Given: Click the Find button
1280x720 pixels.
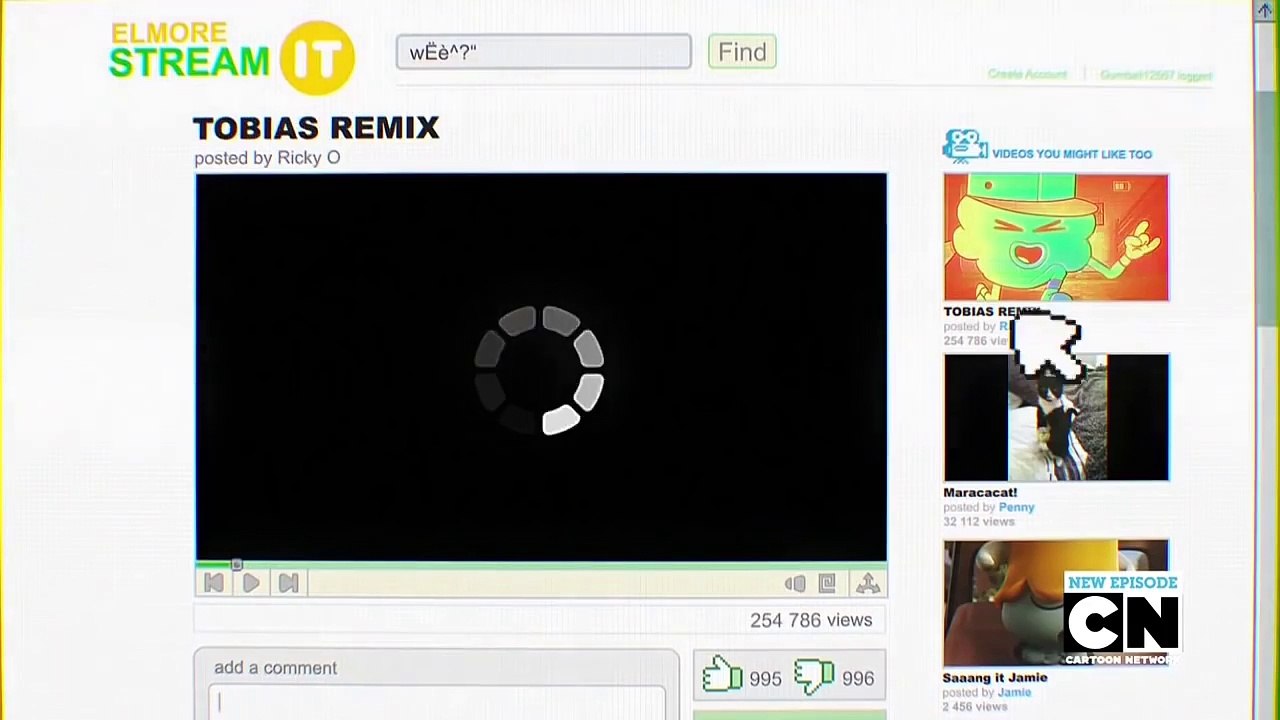Looking at the screenshot, I should click(x=742, y=52).
